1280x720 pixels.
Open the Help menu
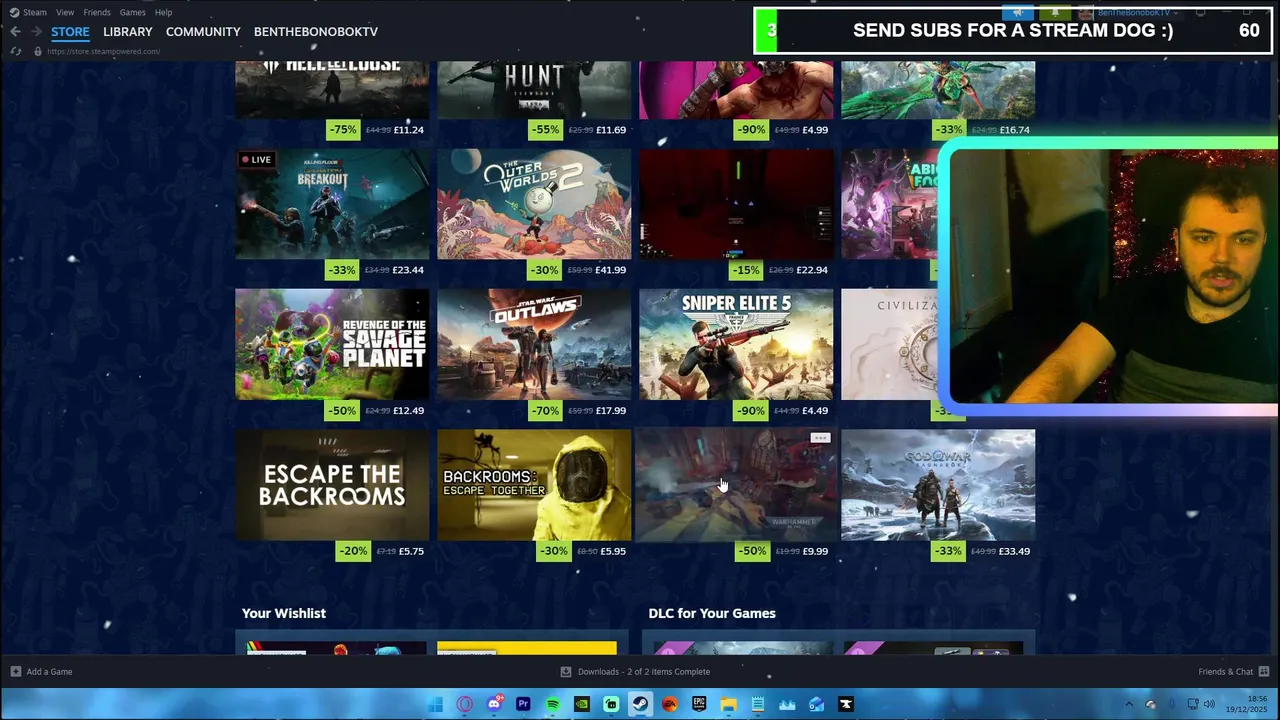click(163, 12)
